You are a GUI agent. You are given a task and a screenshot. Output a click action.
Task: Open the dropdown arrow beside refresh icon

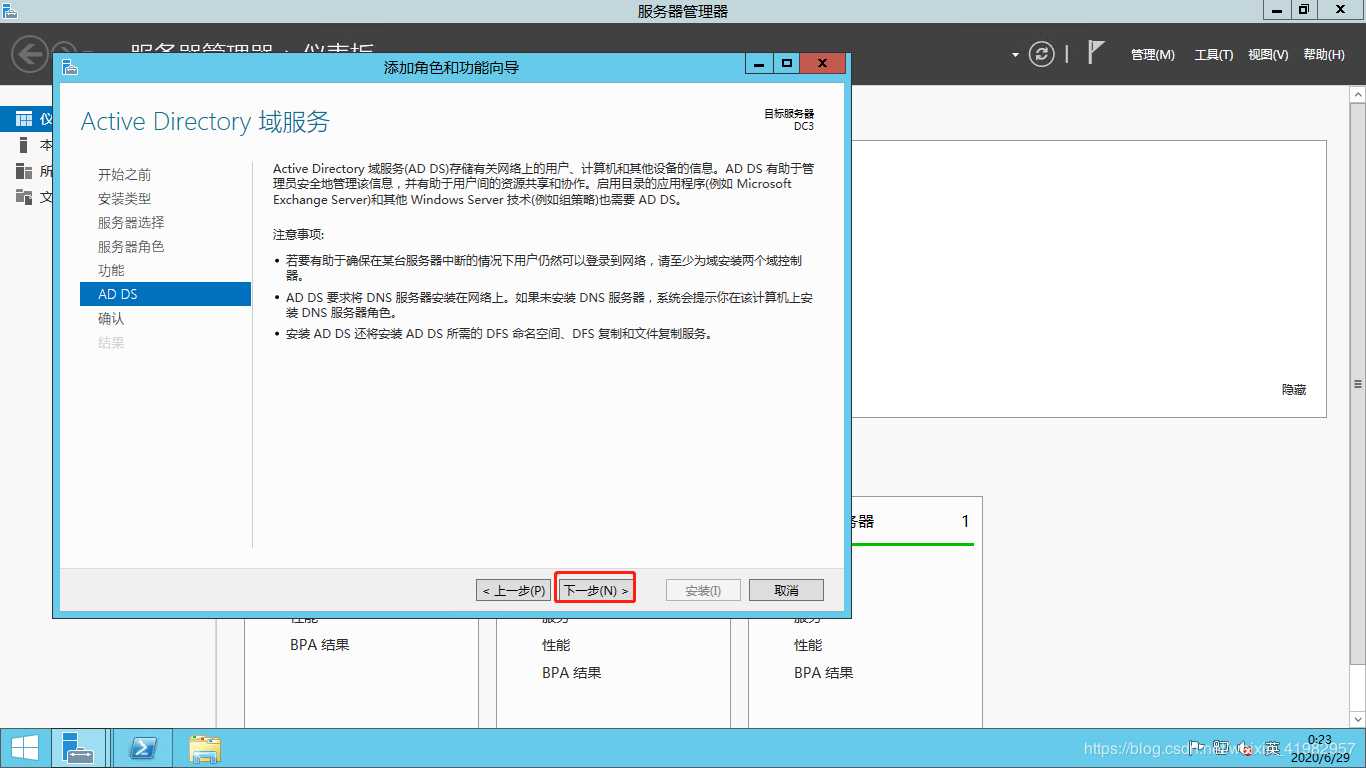tap(1015, 55)
